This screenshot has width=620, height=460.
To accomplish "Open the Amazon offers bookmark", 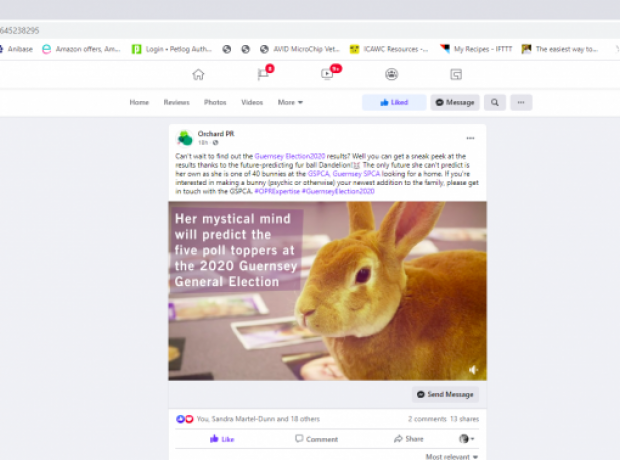I will coord(81,49).
